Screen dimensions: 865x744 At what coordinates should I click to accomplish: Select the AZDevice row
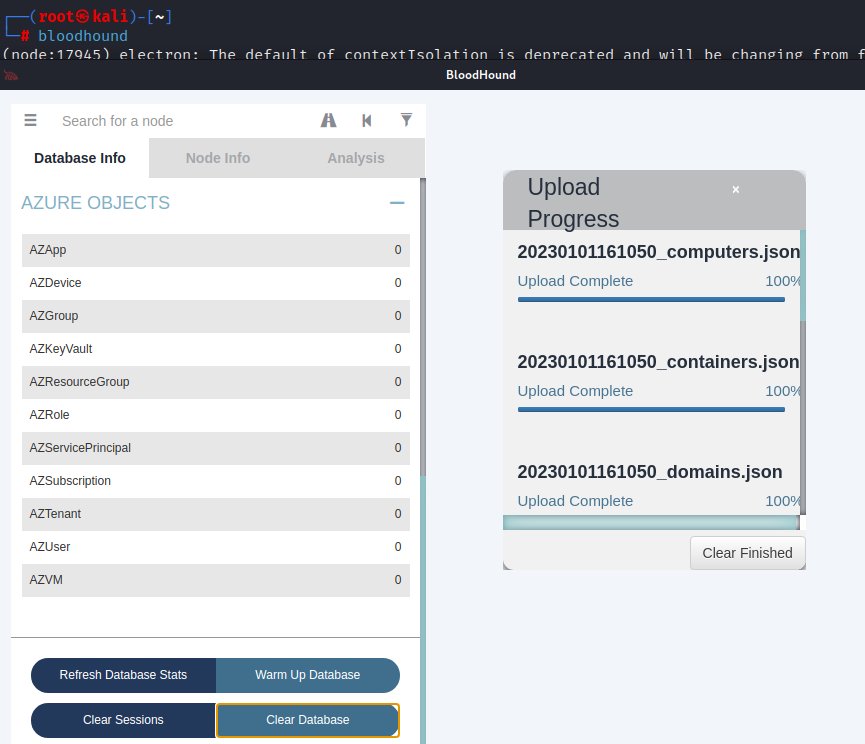click(216, 283)
